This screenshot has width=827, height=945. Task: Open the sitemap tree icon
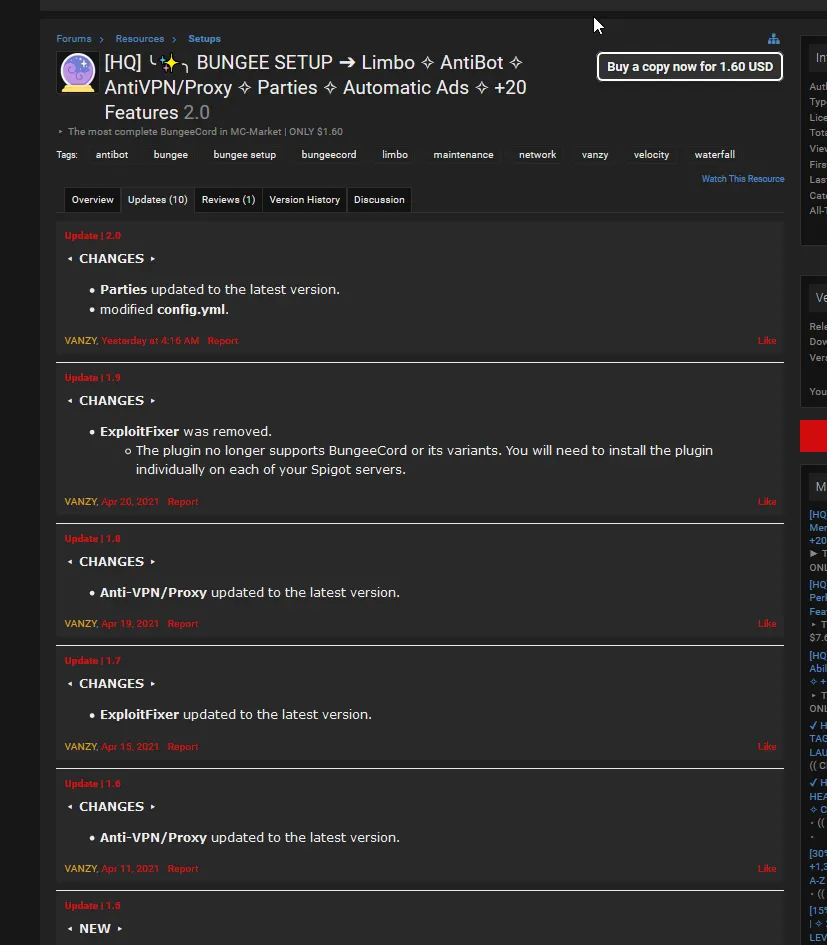click(773, 39)
